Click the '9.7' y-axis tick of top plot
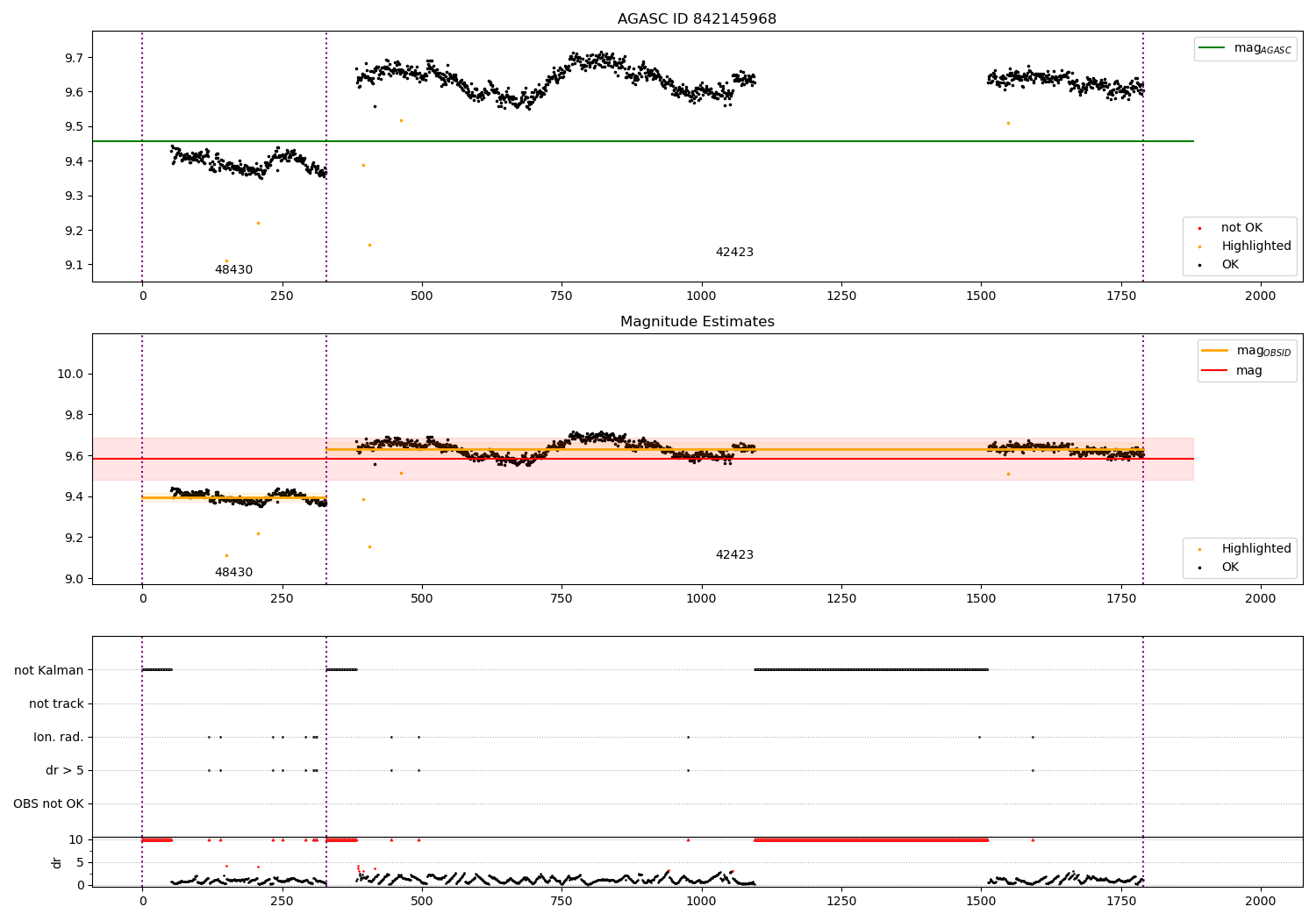Image resolution: width=1316 pixels, height=921 pixels. coord(74,58)
